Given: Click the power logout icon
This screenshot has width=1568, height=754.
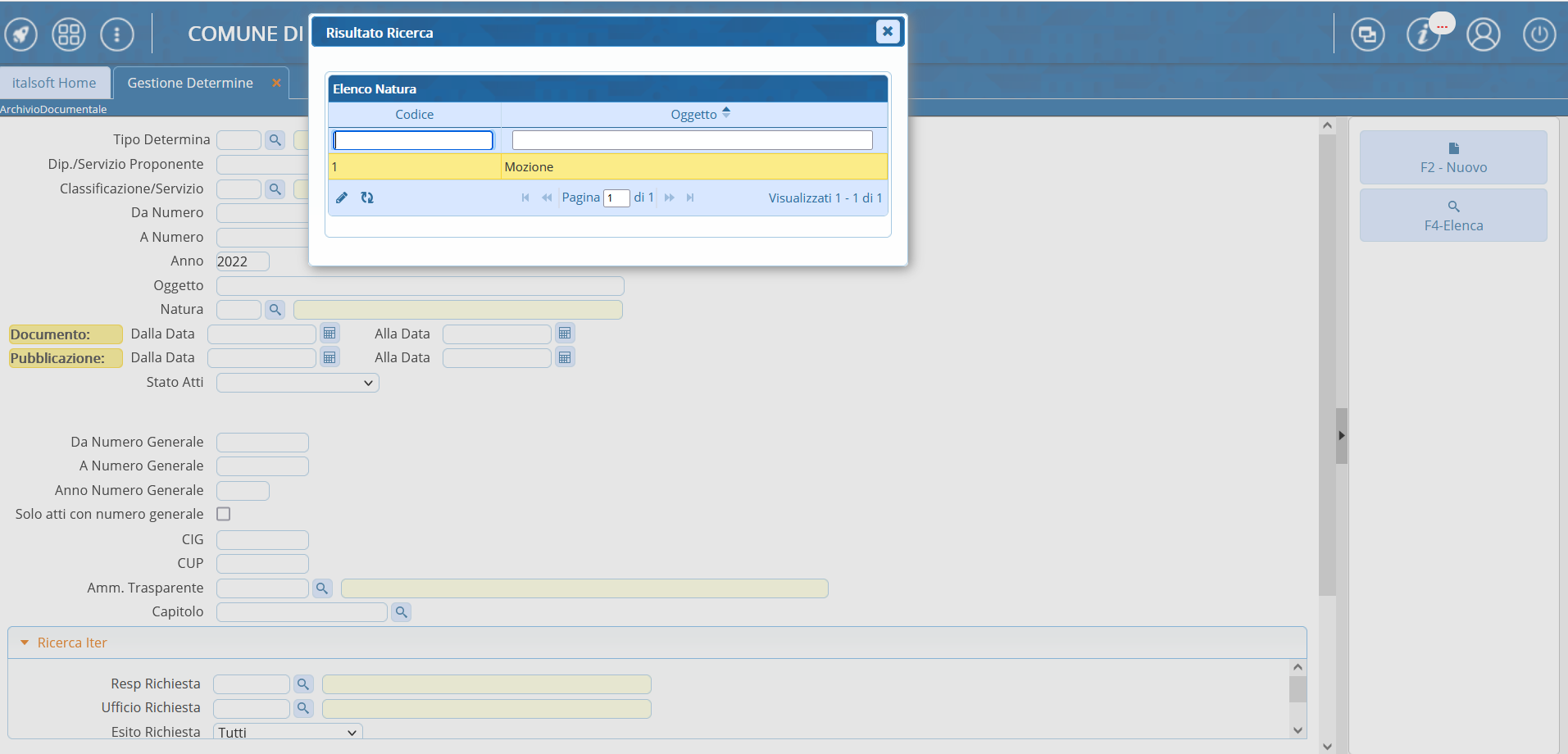Looking at the screenshot, I should coord(1538,34).
